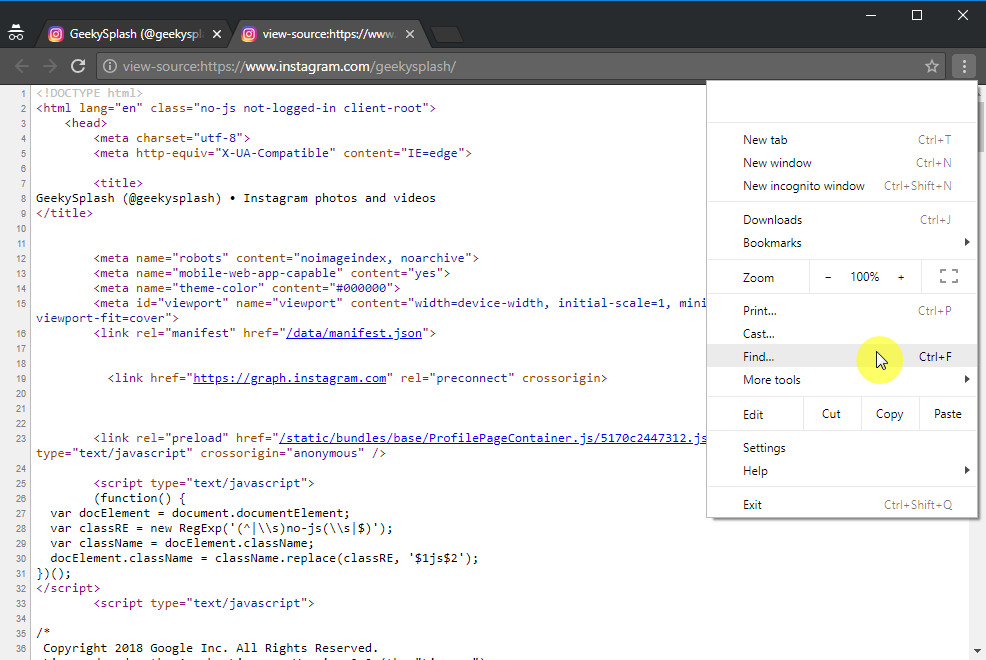
Task: Decrease zoom with the minus button
Action: click(x=828, y=277)
